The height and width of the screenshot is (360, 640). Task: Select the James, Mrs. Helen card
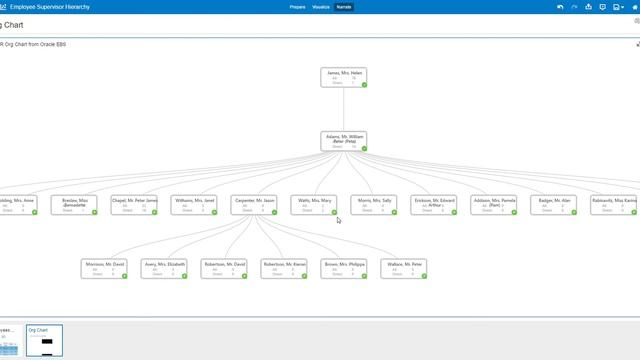tap(344, 77)
